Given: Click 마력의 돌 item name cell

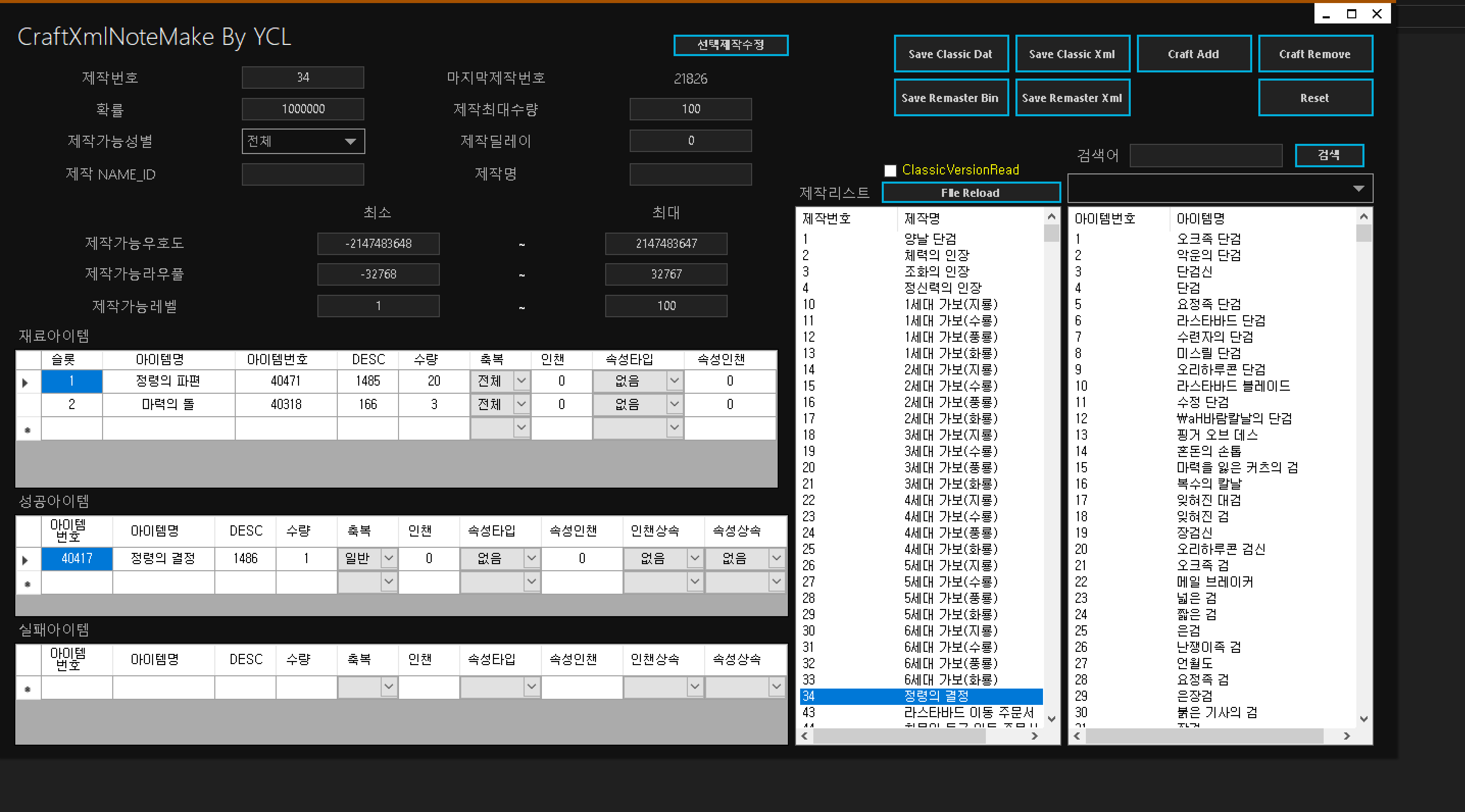Looking at the screenshot, I should click(168, 404).
